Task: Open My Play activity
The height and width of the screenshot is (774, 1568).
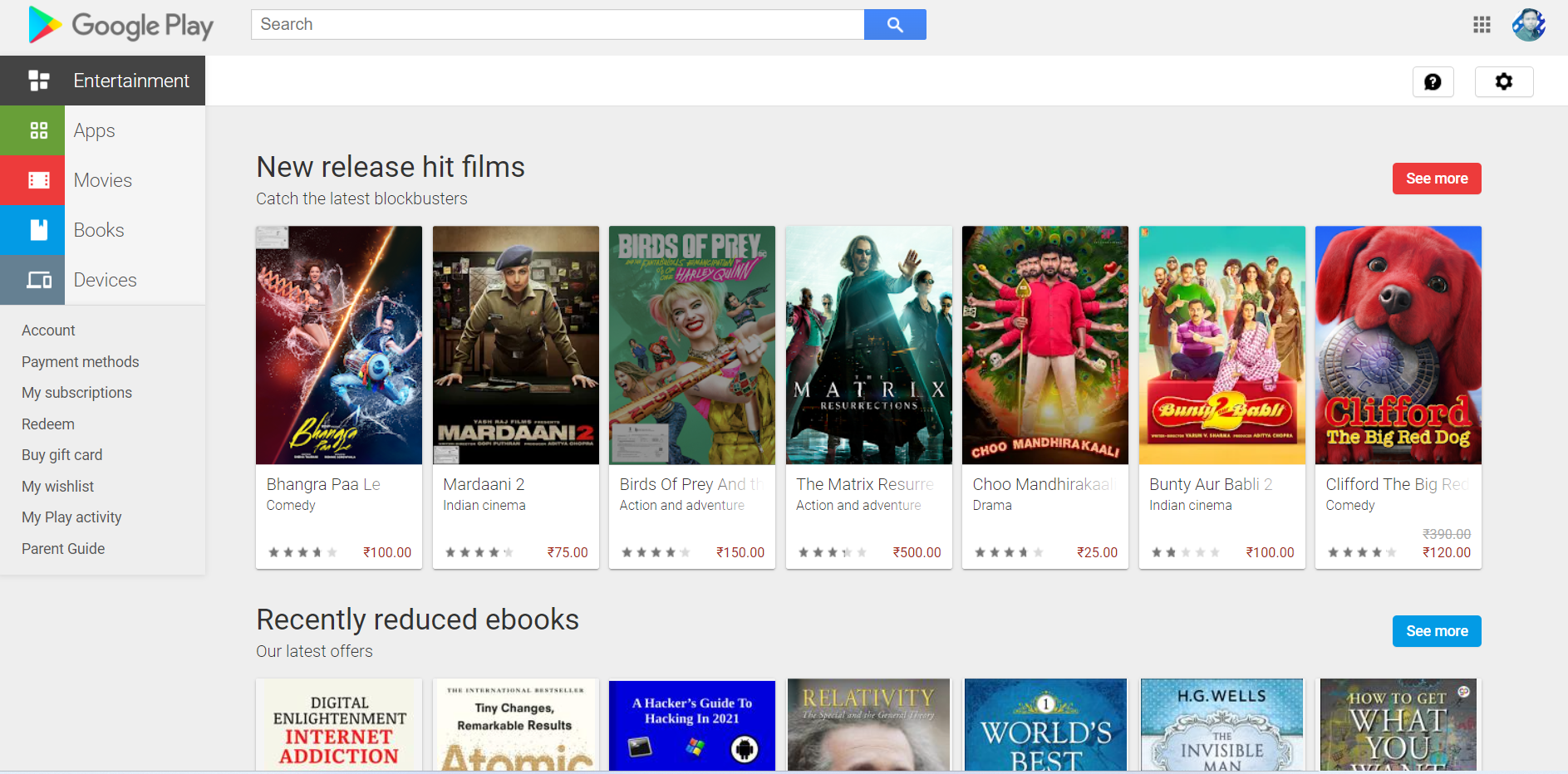Action: [x=71, y=517]
